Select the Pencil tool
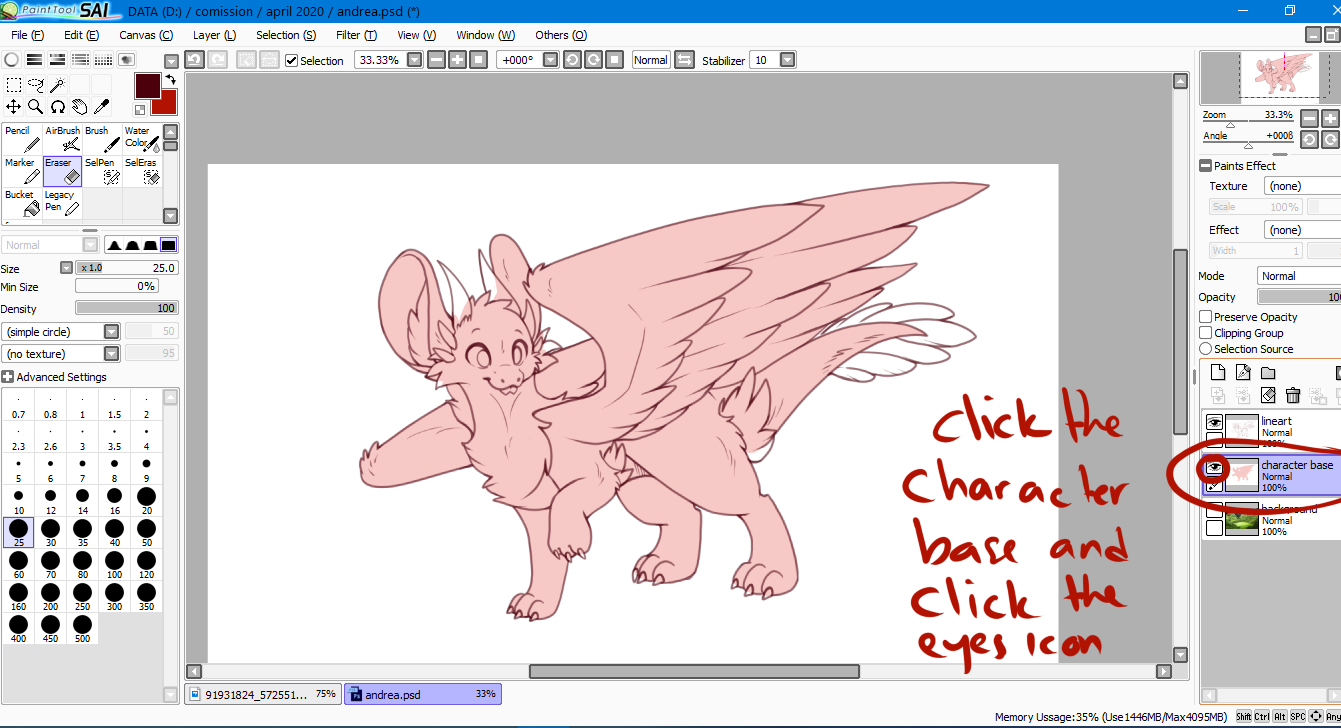Screen dimensions: 1341x728 22,139
